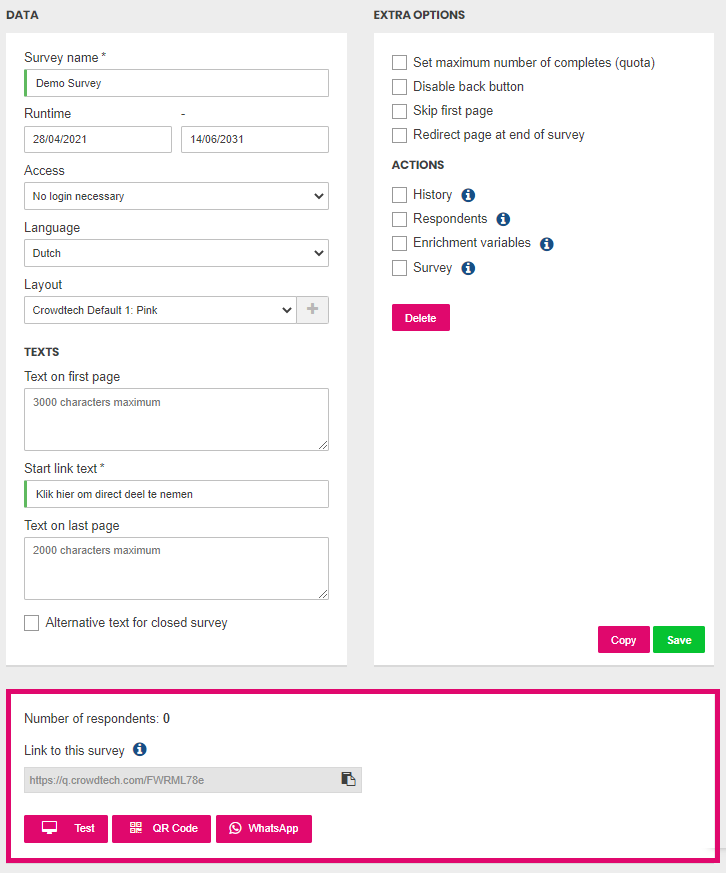Add new layout with plus icon
Screen dimensions: 726x873
point(312,310)
